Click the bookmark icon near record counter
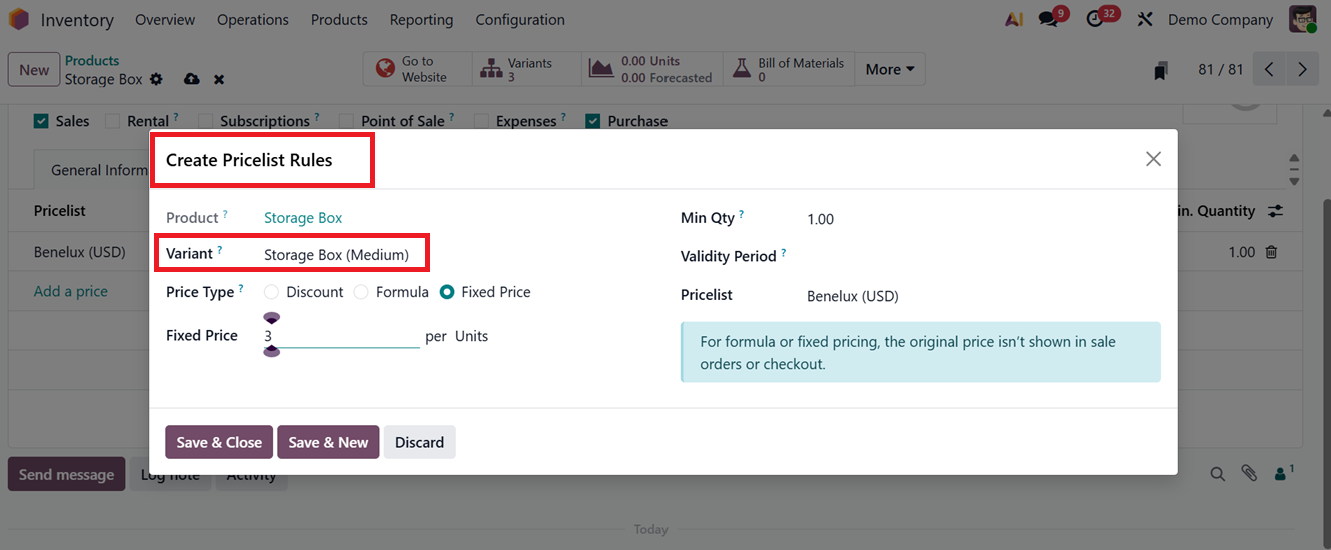 (x=1160, y=70)
